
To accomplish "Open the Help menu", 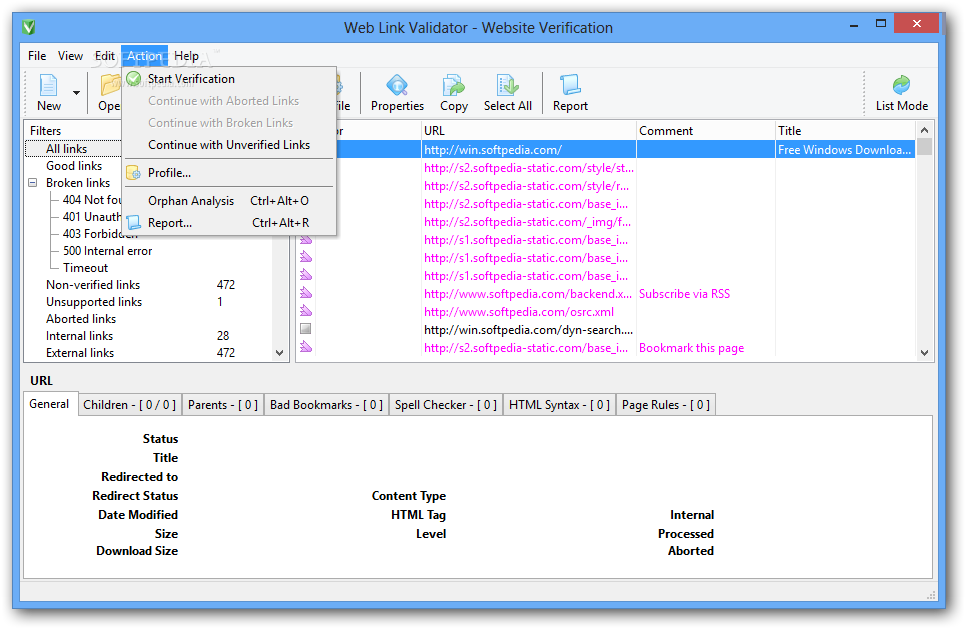I will click(186, 55).
